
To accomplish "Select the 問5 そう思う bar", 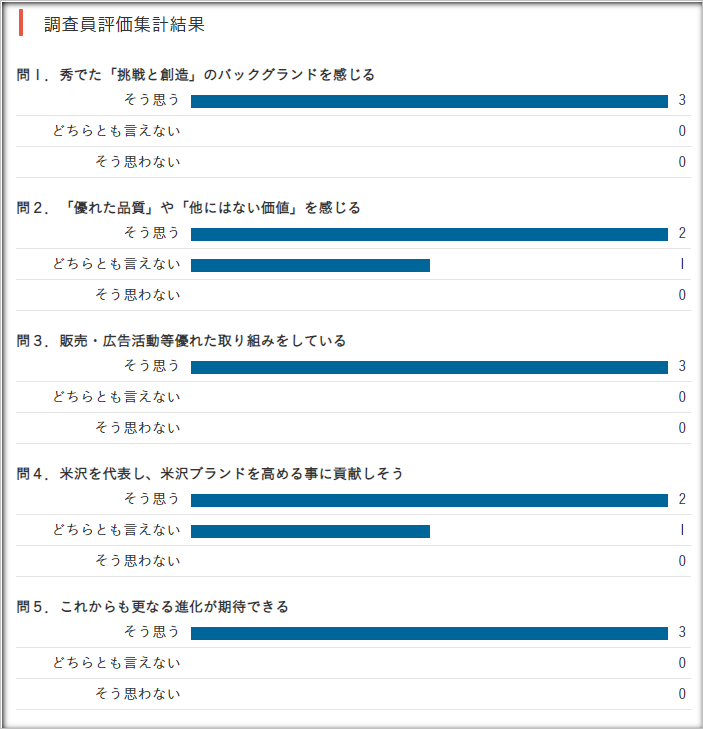I will point(429,633).
